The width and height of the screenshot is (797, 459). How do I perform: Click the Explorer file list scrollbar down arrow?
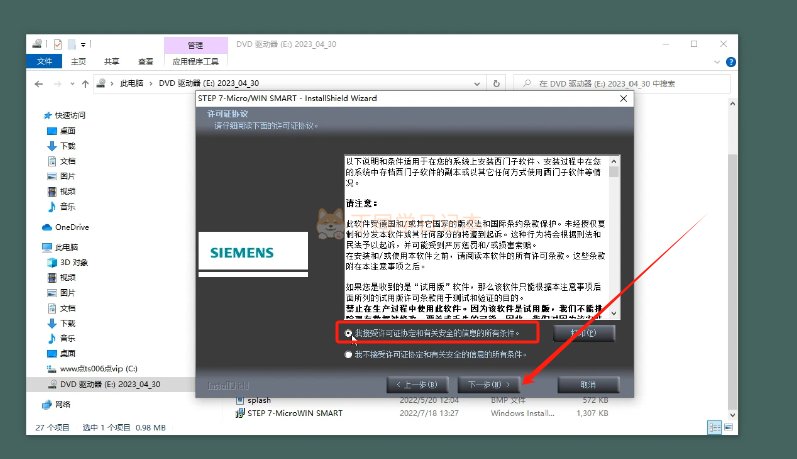pos(732,415)
